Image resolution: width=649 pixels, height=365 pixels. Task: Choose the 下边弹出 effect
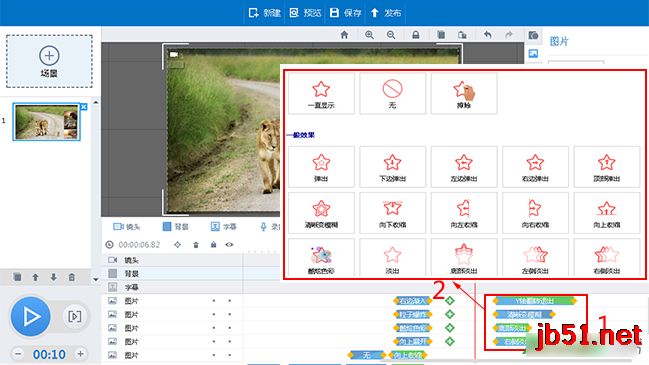392,167
